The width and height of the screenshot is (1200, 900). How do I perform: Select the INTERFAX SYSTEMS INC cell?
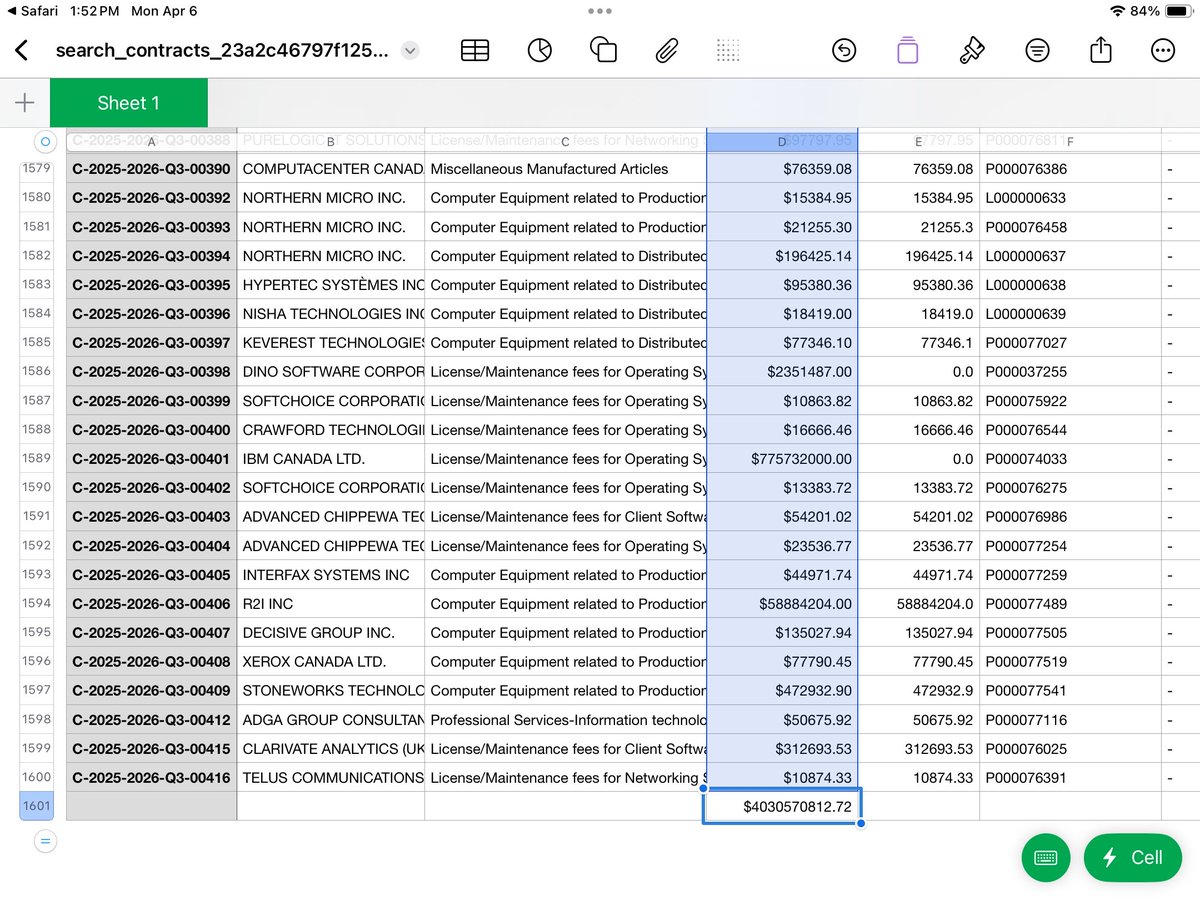(331, 575)
